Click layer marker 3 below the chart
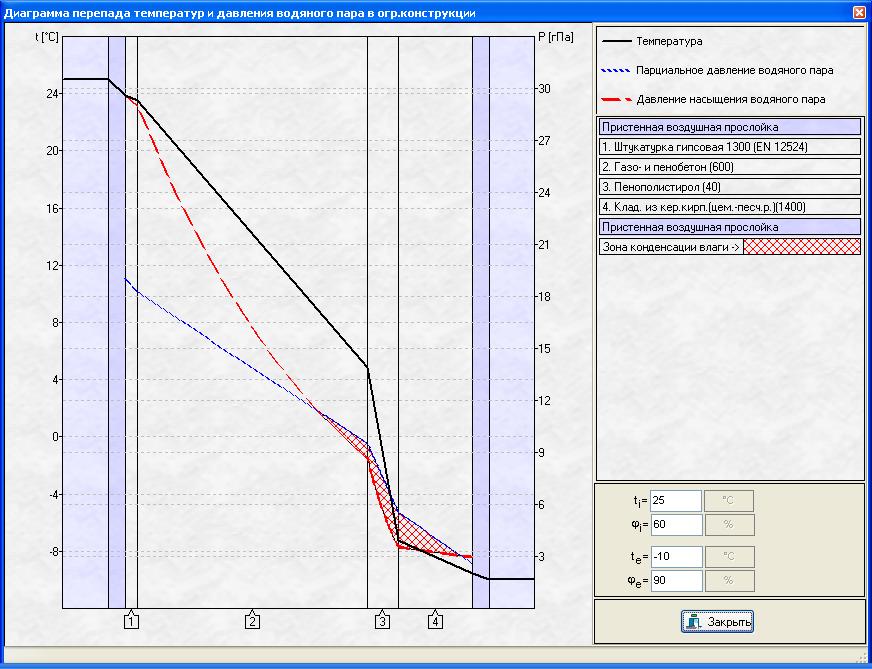Viewport: 872px width, 669px height. coord(382,621)
